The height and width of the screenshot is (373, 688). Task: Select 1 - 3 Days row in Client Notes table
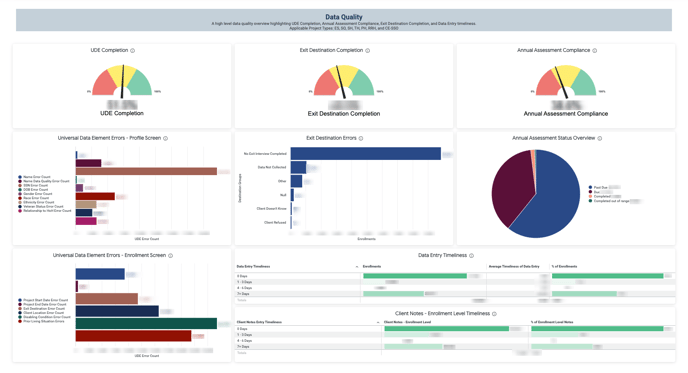coord(455,335)
